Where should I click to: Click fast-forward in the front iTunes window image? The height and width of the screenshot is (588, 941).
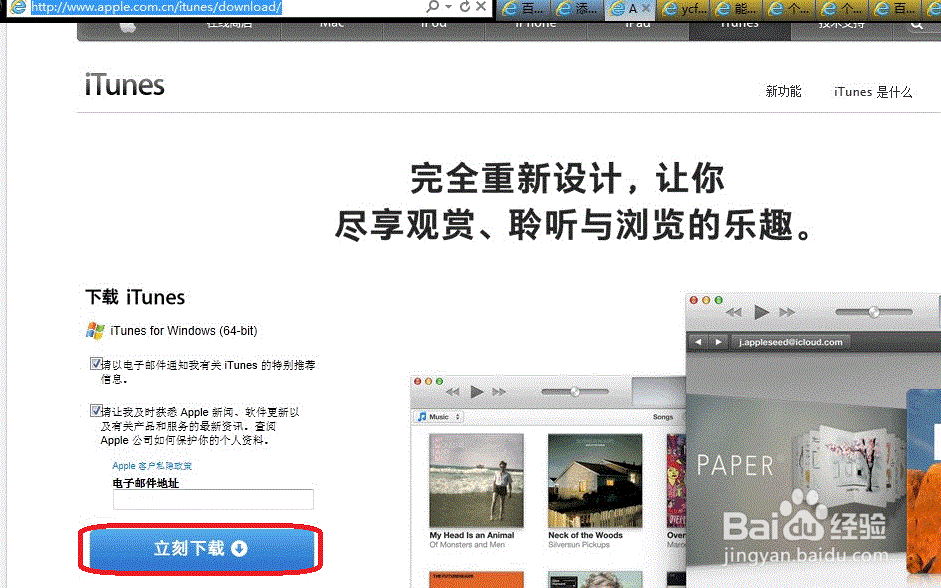[499, 392]
